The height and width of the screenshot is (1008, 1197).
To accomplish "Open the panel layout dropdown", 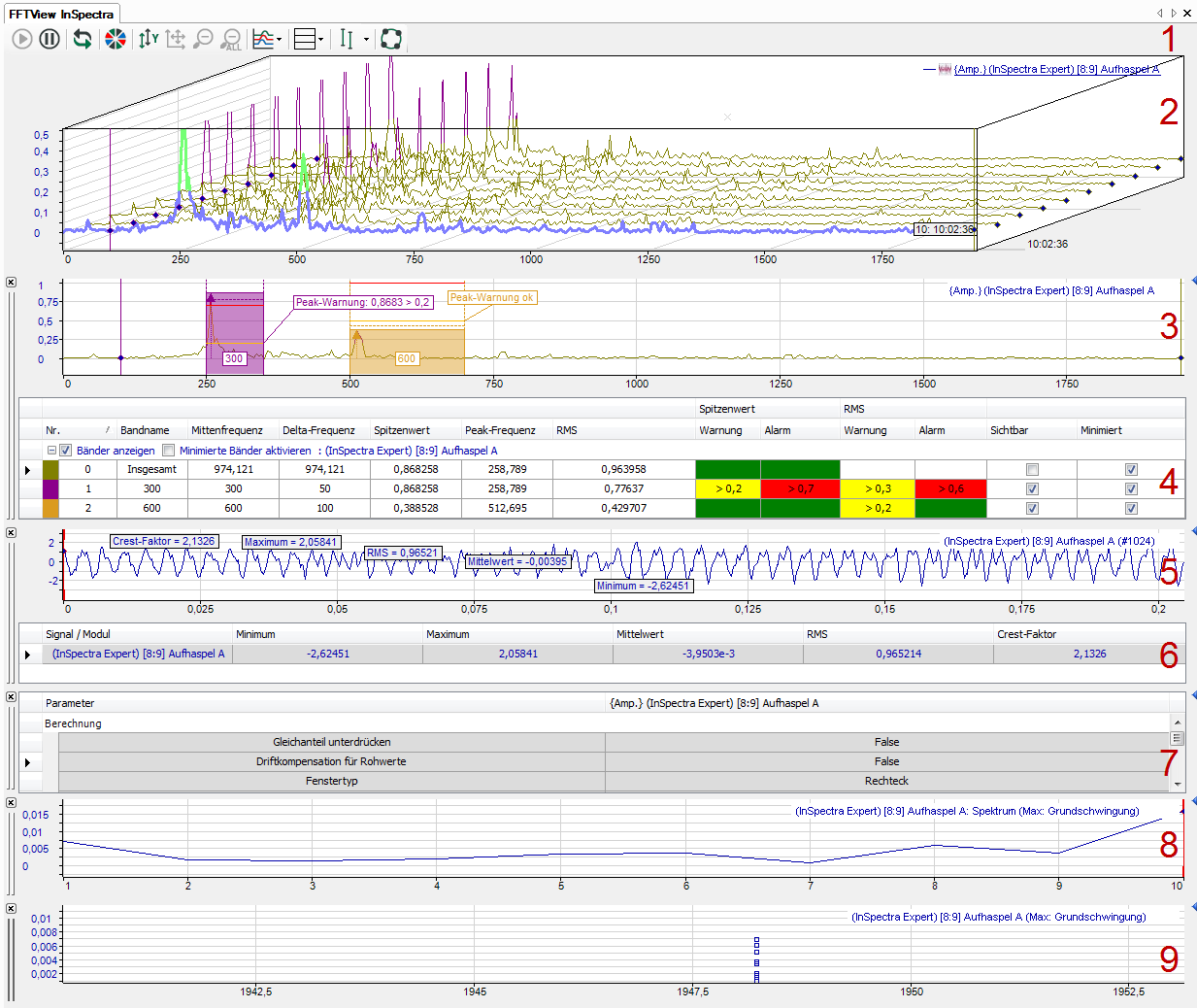I will coord(320,40).
